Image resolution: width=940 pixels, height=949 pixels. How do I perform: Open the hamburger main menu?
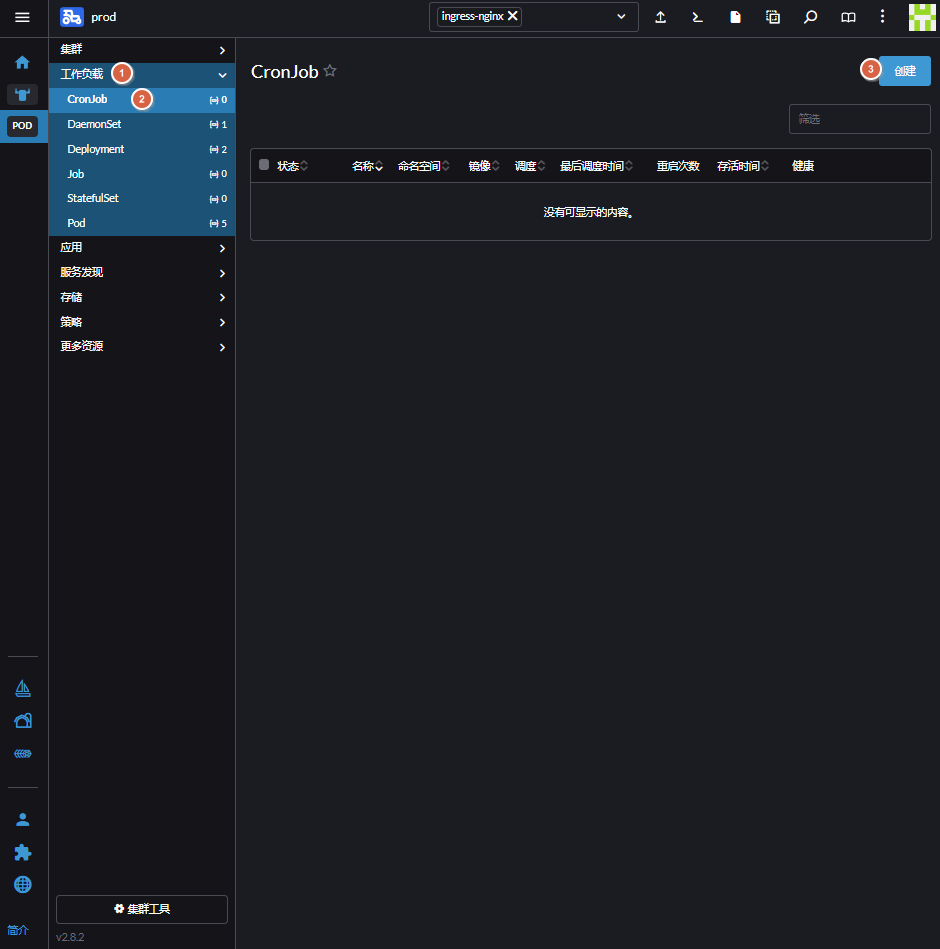(22, 18)
